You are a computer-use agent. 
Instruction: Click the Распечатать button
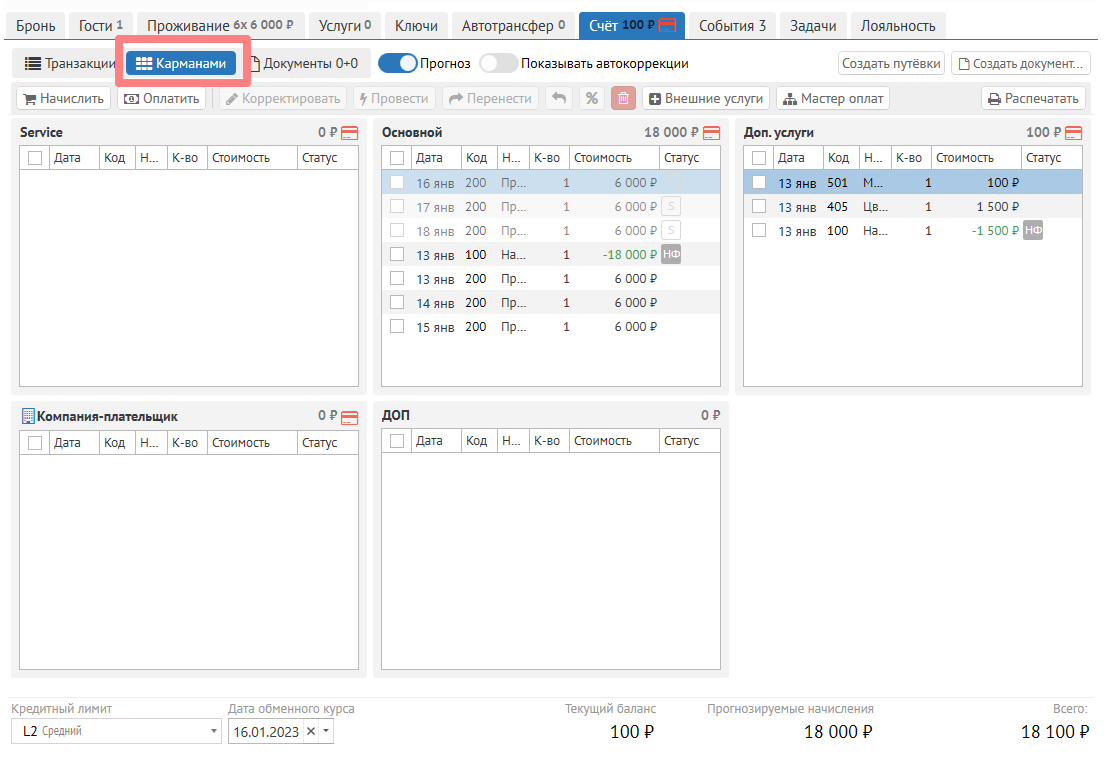click(1033, 99)
